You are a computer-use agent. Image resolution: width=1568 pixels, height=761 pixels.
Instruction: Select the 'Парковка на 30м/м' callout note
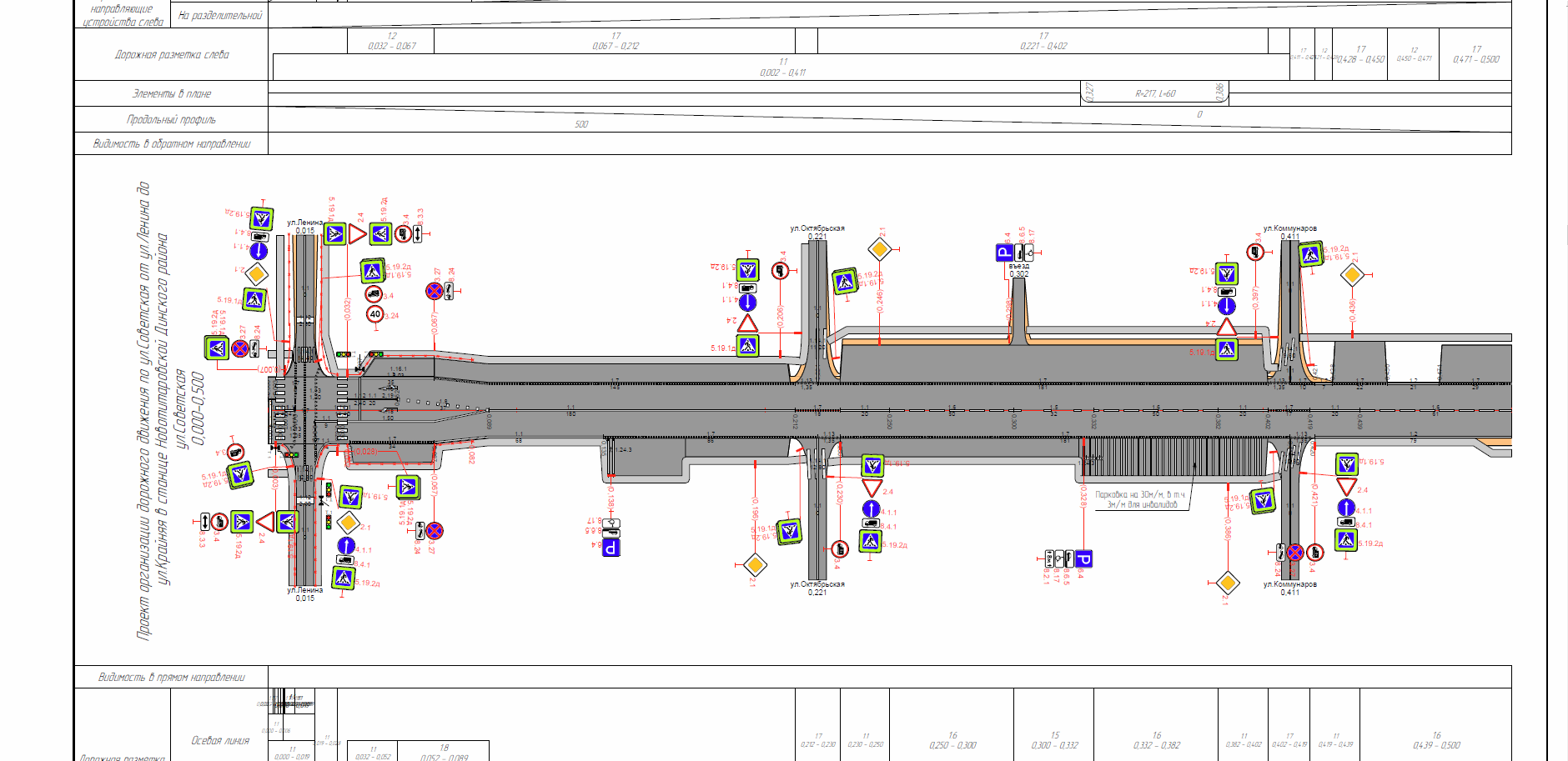(x=1140, y=499)
